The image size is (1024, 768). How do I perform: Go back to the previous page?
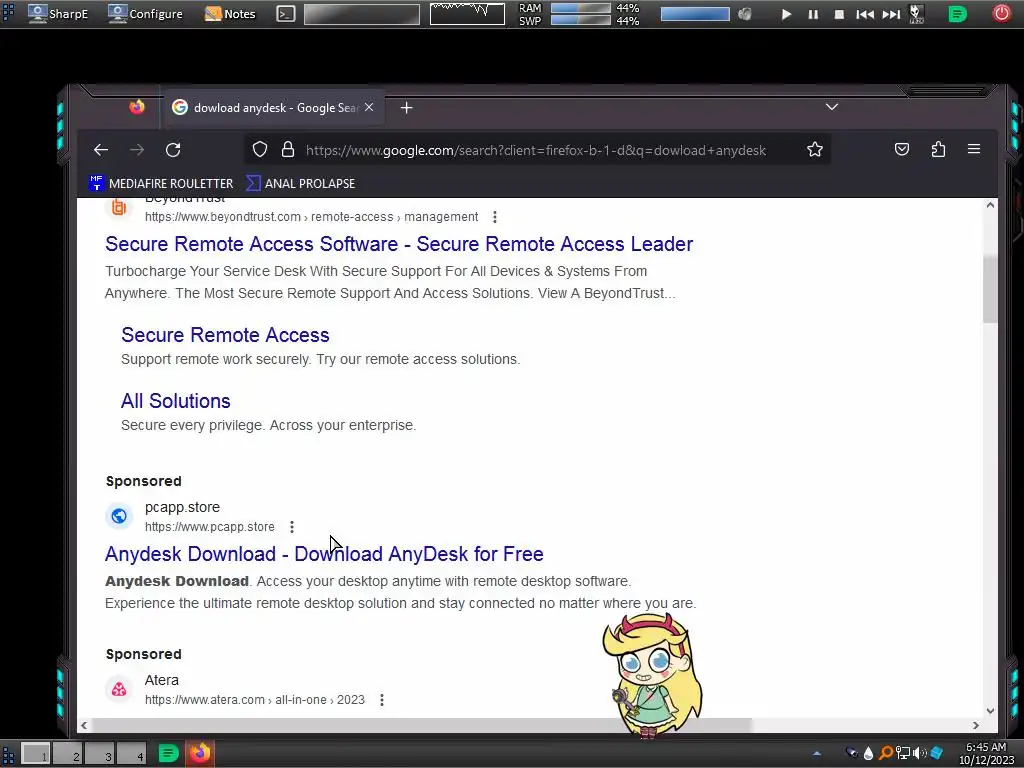click(x=101, y=150)
